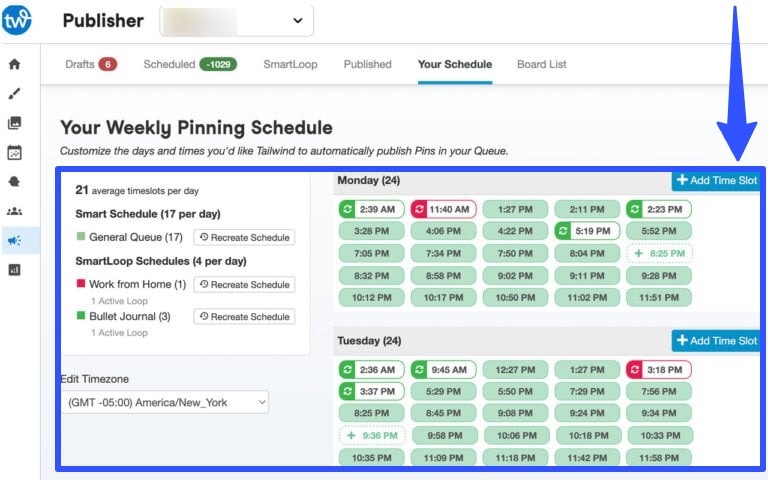Image resolution: width=768 pixels, height=480 pixels.
Task: Click Add Time Slot for Monday
Action: [716, 180]
